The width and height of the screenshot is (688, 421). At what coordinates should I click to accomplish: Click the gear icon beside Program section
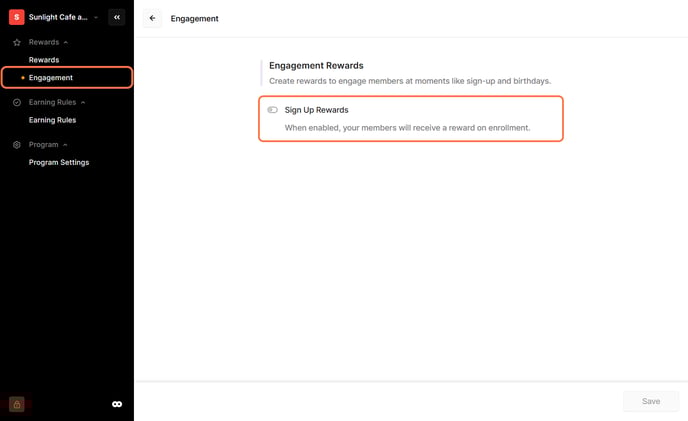(17, 144)
